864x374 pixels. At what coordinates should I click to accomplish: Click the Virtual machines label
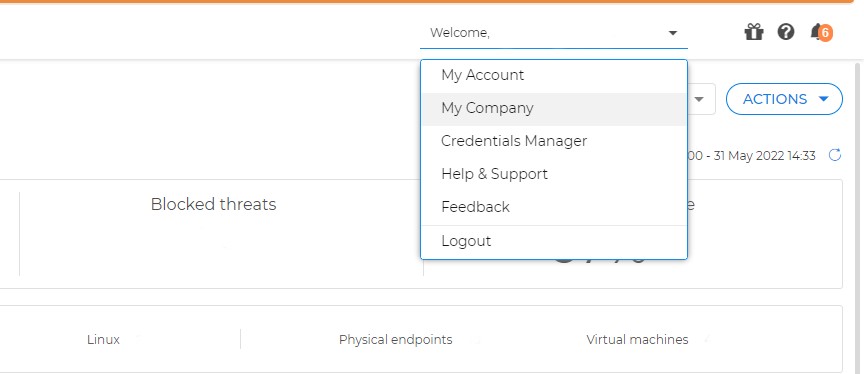[x=637, y=339]
